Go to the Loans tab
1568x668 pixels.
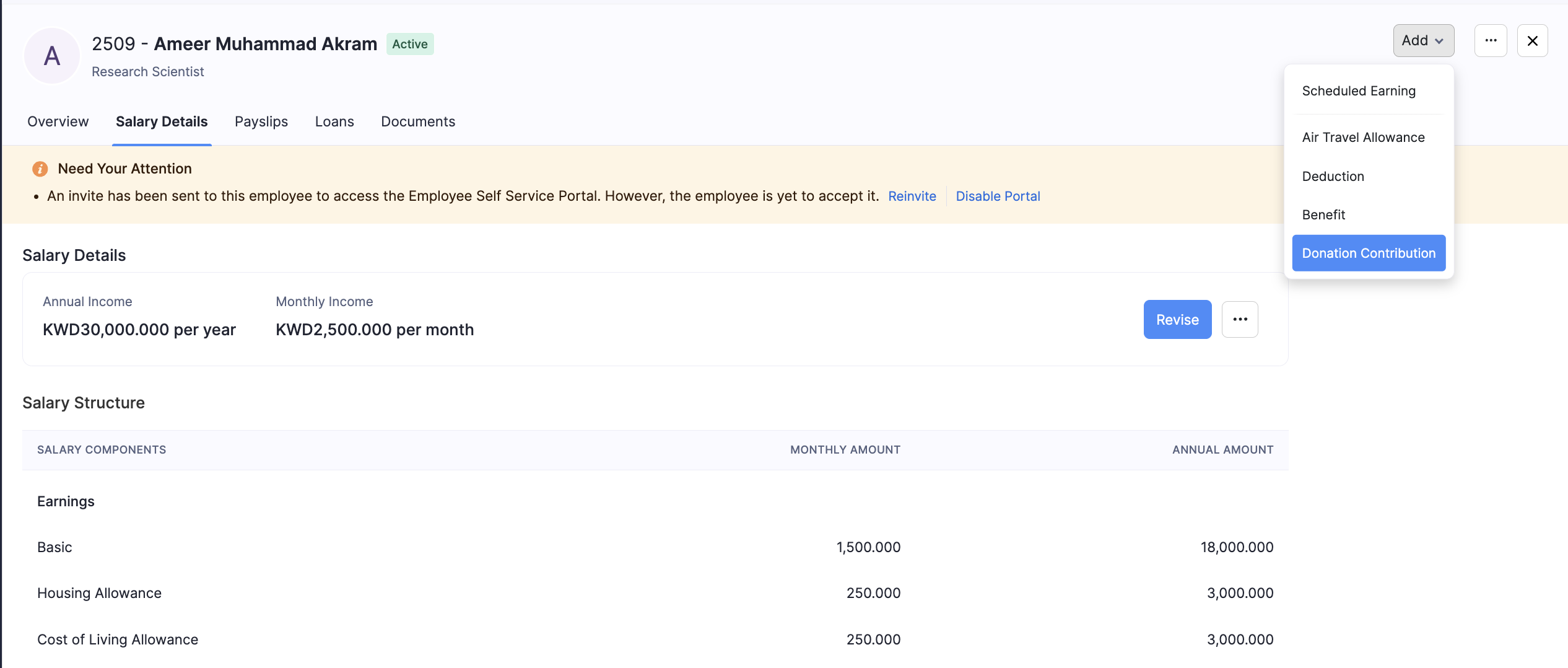tap(334, 121)
